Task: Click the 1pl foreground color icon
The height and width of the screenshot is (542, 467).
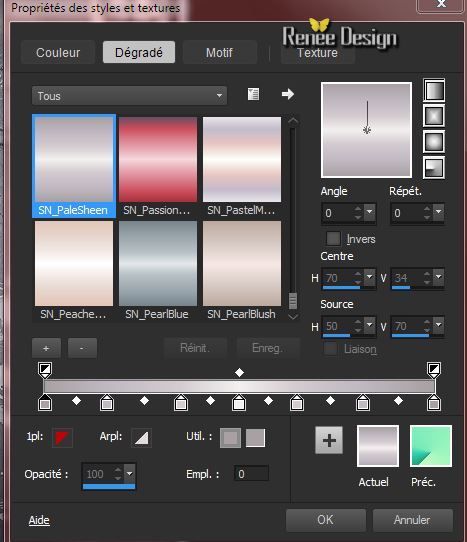Action: (63, 438)
